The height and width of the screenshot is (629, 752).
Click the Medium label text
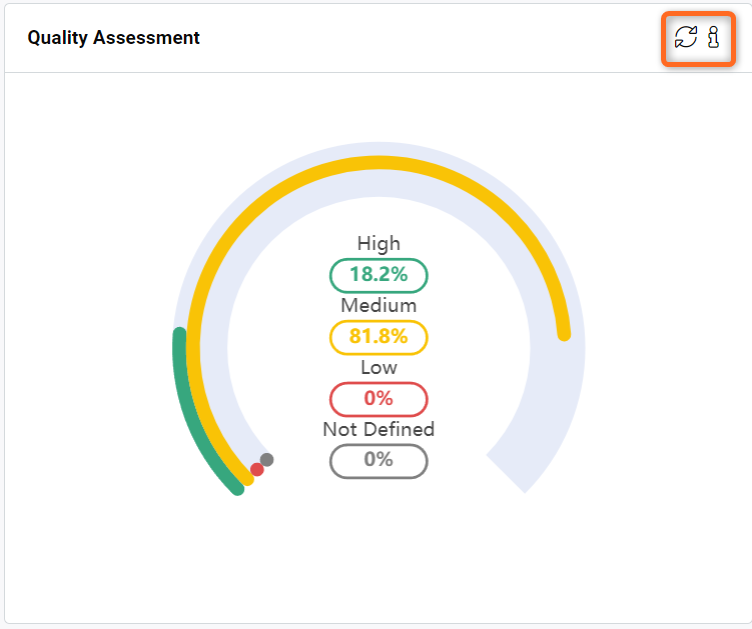378,305
